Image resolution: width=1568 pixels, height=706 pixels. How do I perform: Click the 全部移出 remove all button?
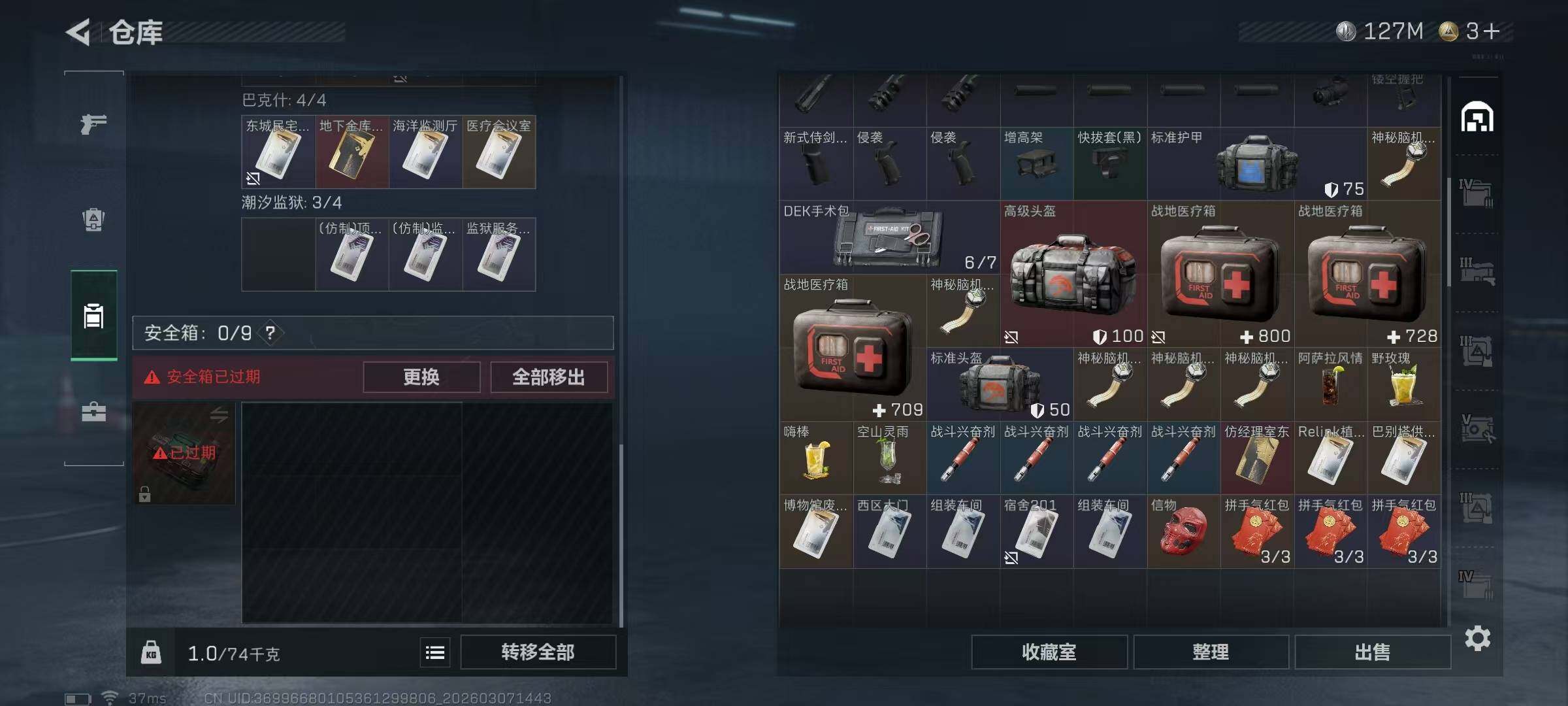tap(549, 377)
